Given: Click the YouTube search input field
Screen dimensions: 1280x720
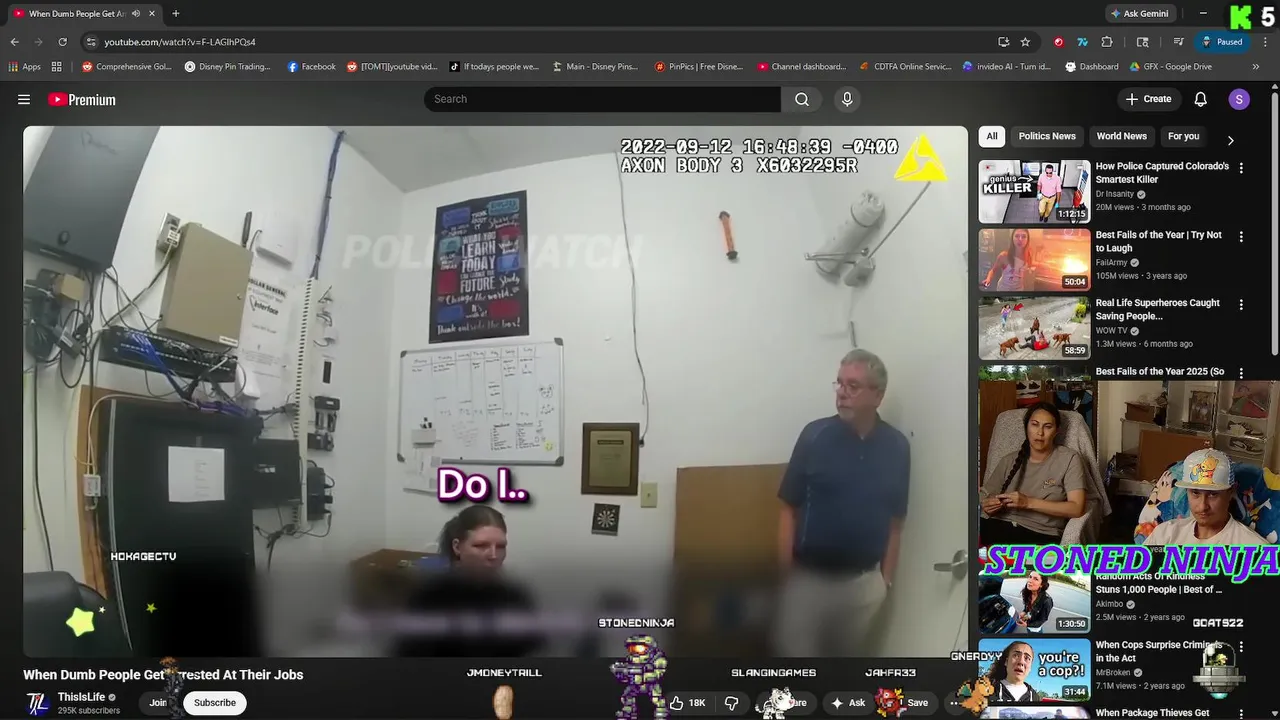Looking at the screenshot, I should click(x=602, y=99).
